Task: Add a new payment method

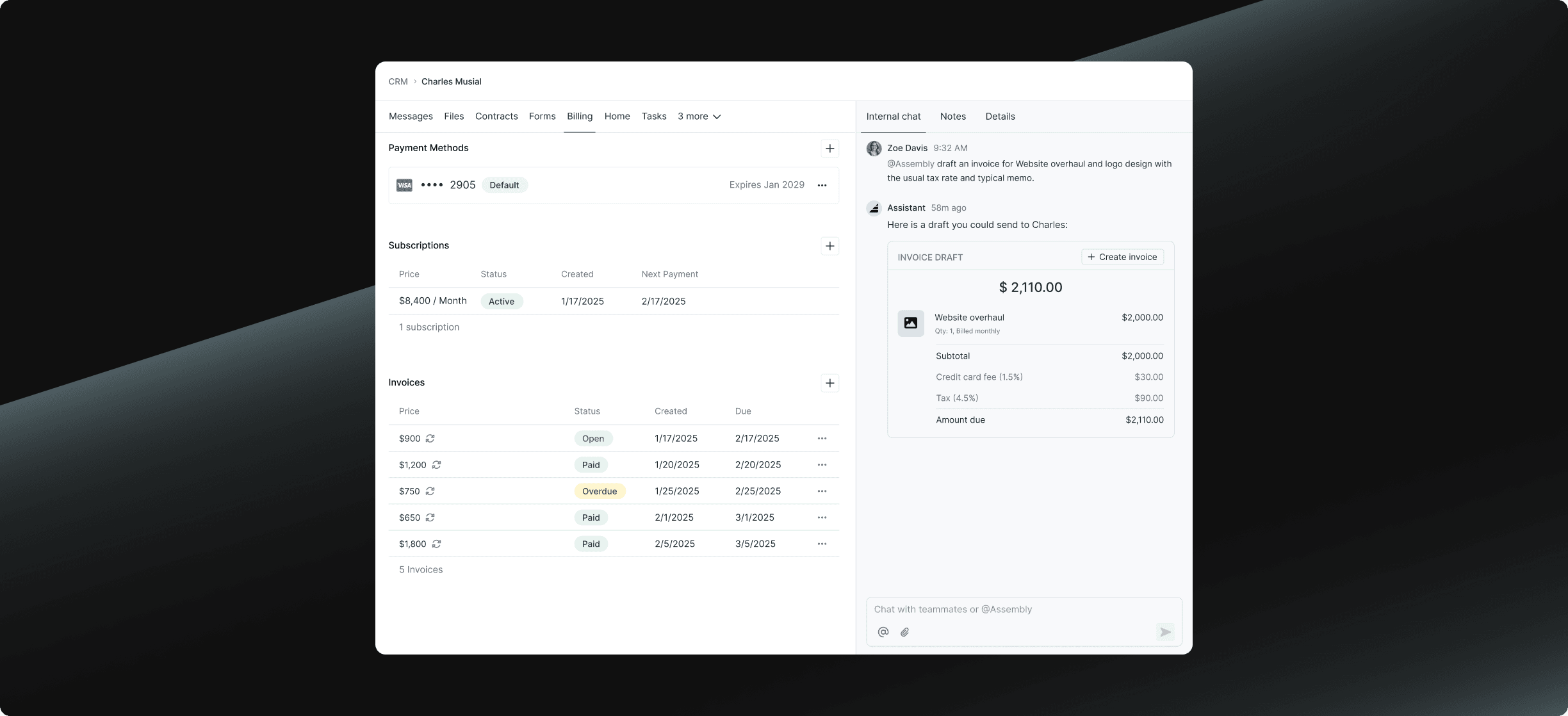Action: (x=829, y=149)
